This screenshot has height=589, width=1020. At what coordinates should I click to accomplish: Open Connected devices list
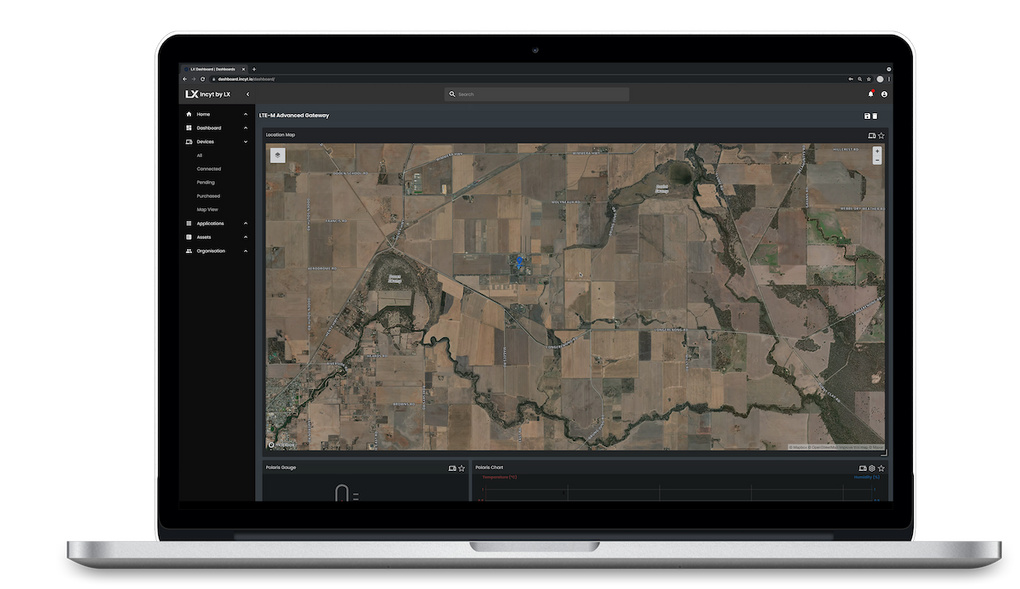coord(209,169)
